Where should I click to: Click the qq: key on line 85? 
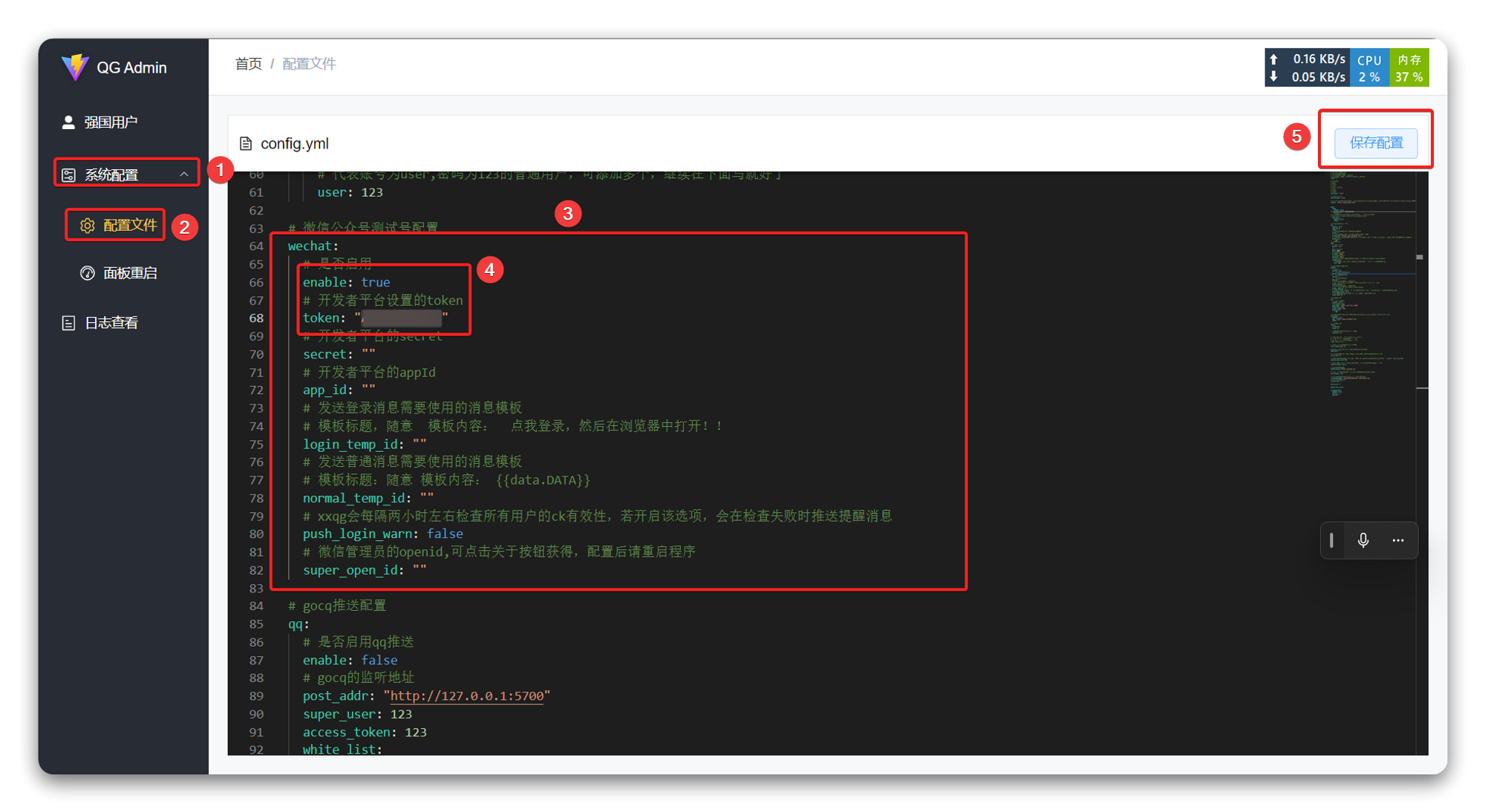[299, 623]
